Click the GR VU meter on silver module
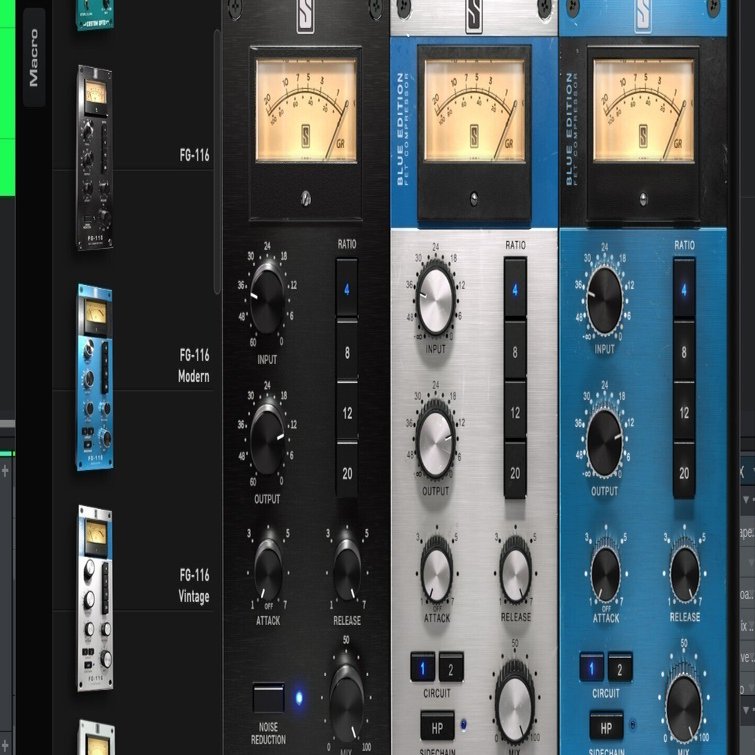 coord(474,110)
